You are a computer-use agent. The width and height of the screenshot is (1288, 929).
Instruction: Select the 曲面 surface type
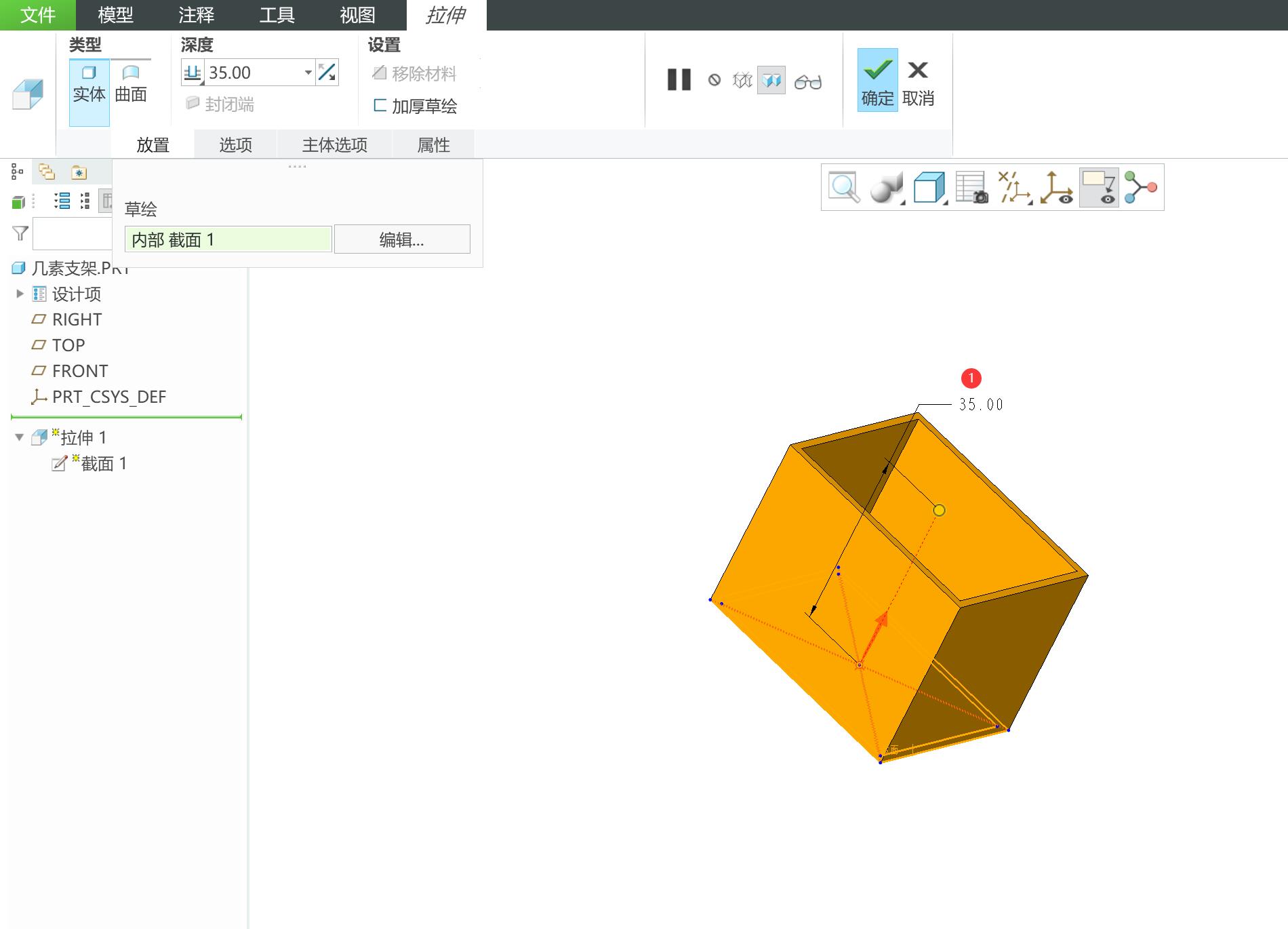coord(131,83)
